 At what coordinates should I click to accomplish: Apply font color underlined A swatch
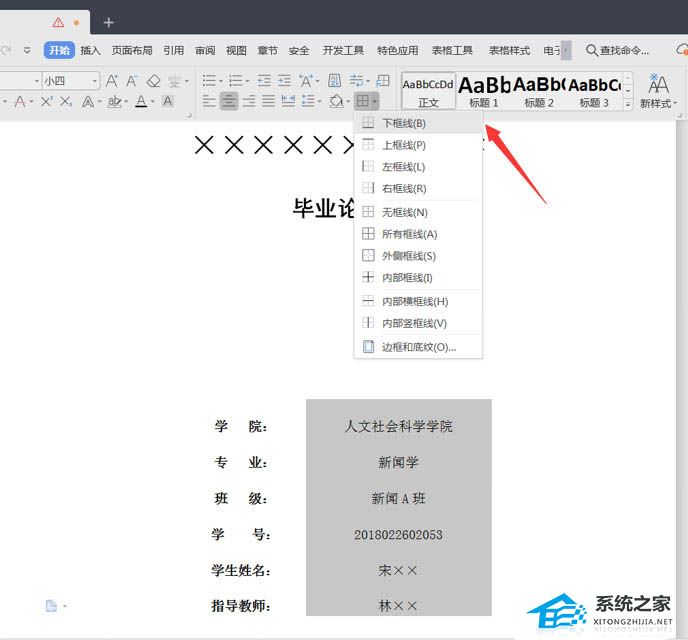(141, 102)
